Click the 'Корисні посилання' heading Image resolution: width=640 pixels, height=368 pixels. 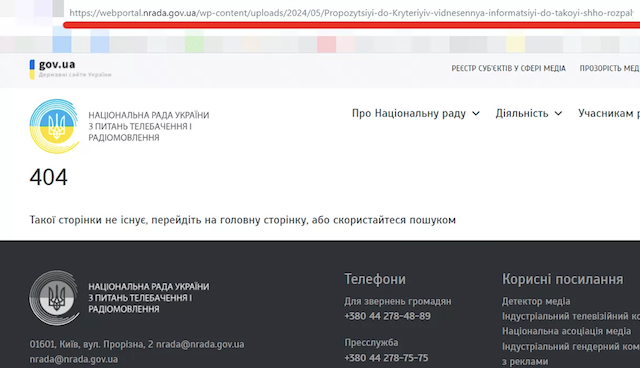point(562,279)
